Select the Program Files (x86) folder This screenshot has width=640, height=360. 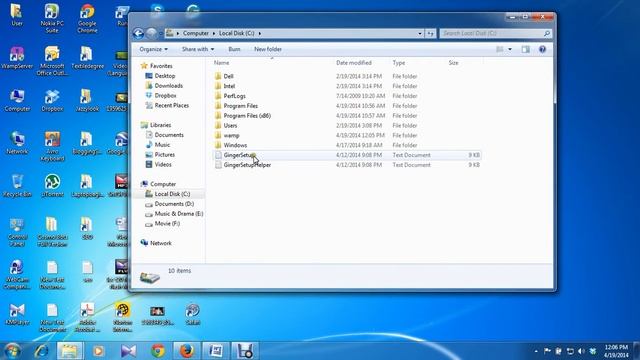pos(247,116)
